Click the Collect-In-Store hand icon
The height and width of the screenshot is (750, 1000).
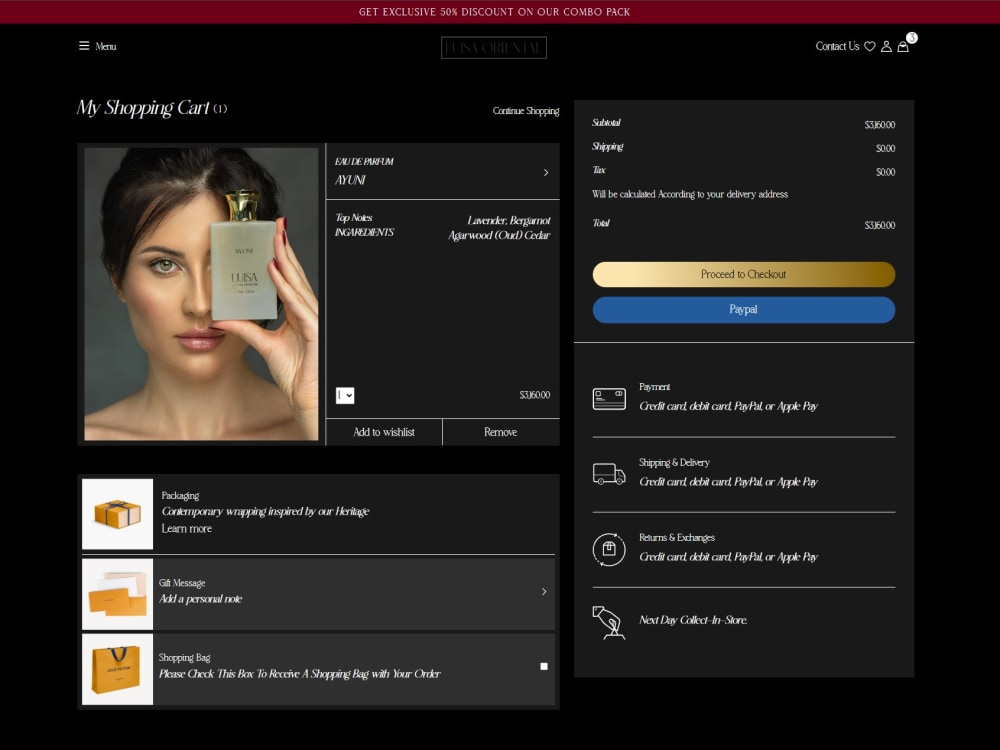tap(608, 622)
